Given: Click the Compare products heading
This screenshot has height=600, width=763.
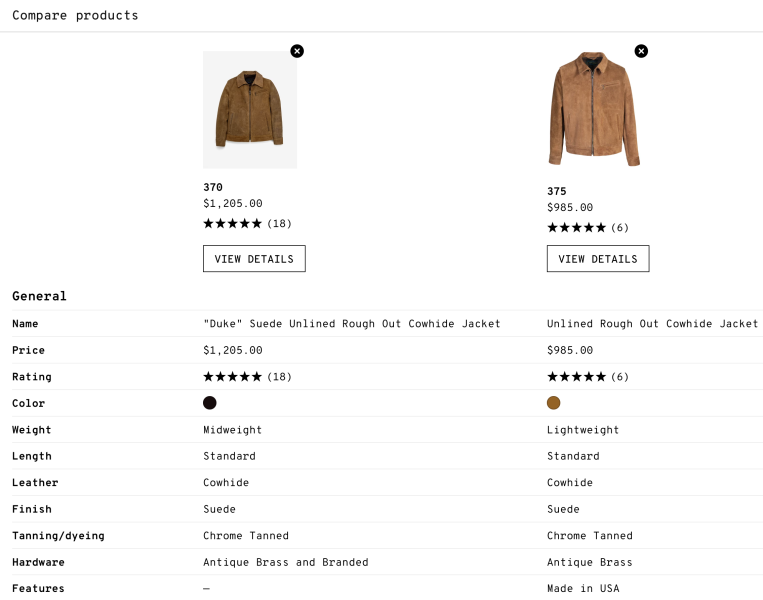Looking at the screenshot, I should pos(75,16).
